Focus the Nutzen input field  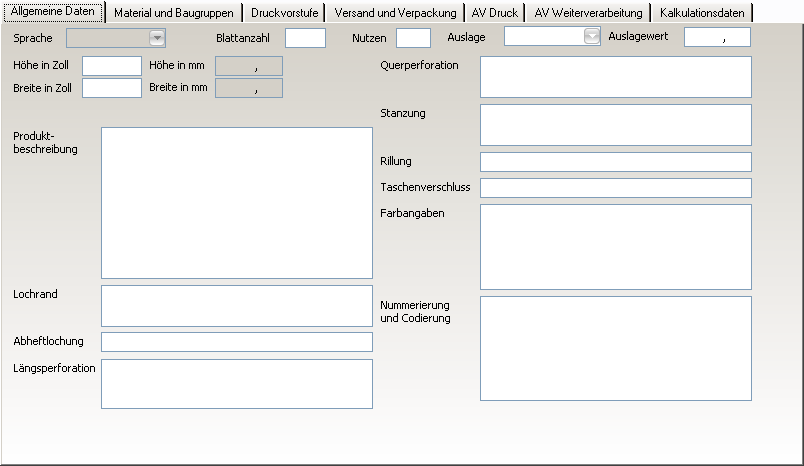click(x=413, y=38)
